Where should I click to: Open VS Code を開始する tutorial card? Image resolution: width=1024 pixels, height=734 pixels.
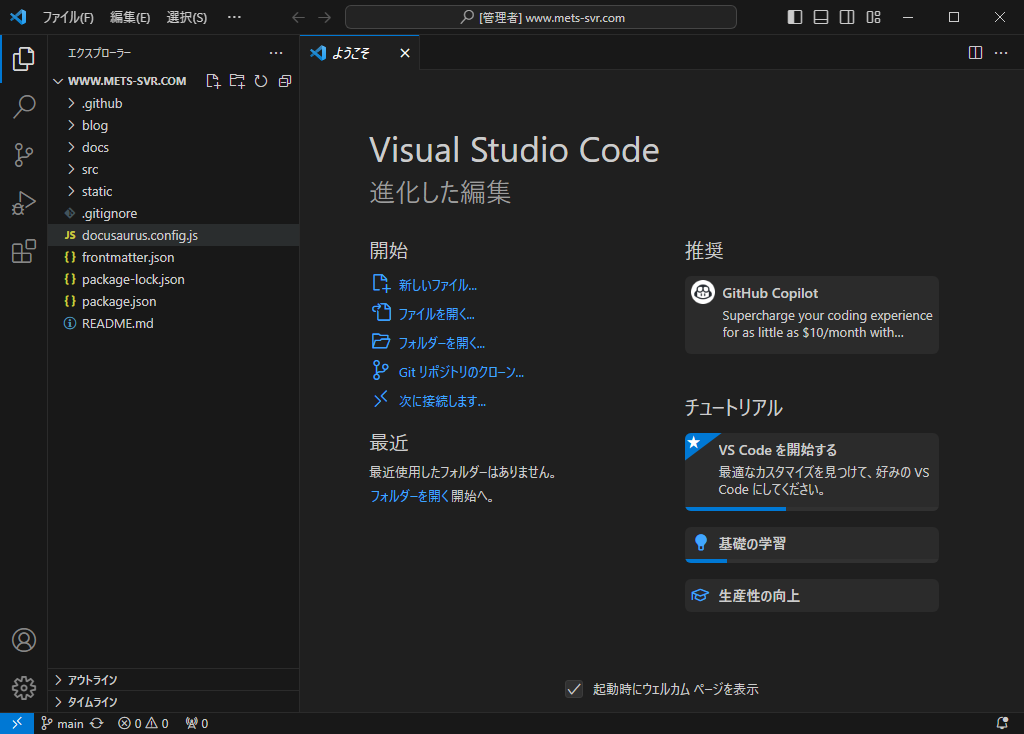click(812, 471)
